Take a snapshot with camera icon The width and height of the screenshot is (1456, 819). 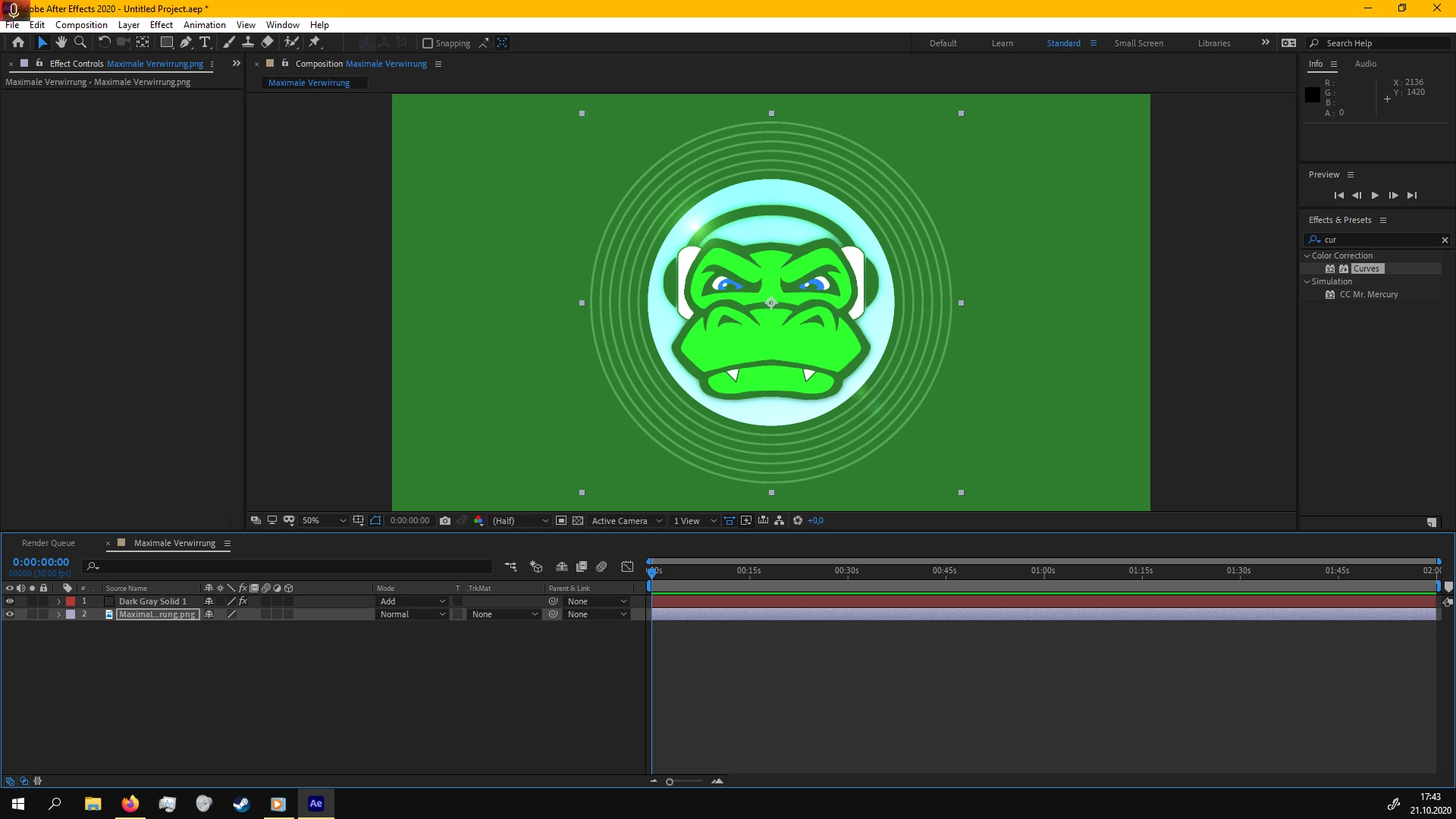pos(445,521)
